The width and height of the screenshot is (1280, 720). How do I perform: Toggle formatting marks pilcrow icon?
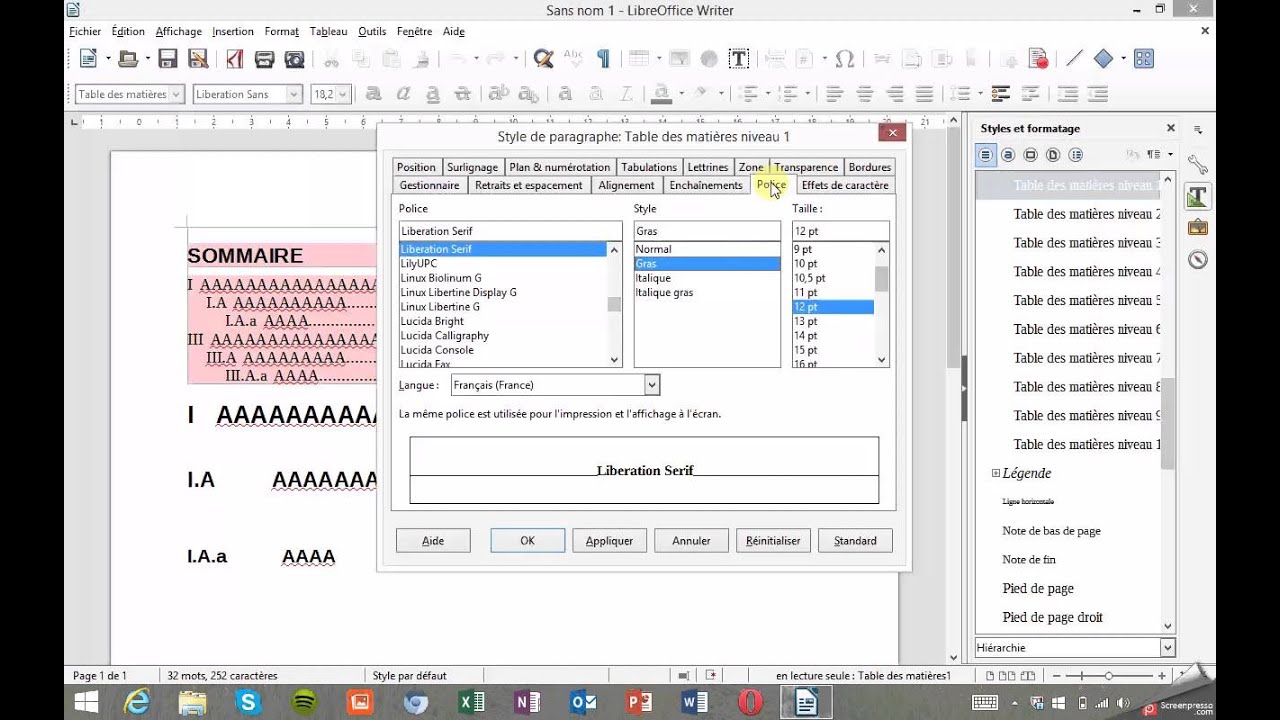coord(603,59)
